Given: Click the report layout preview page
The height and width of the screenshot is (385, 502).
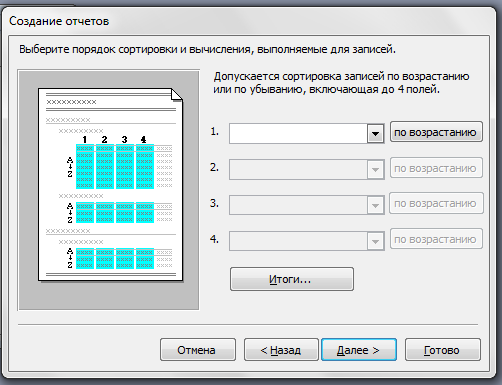Looking at the screenshot, I should (x=110, y=185).
